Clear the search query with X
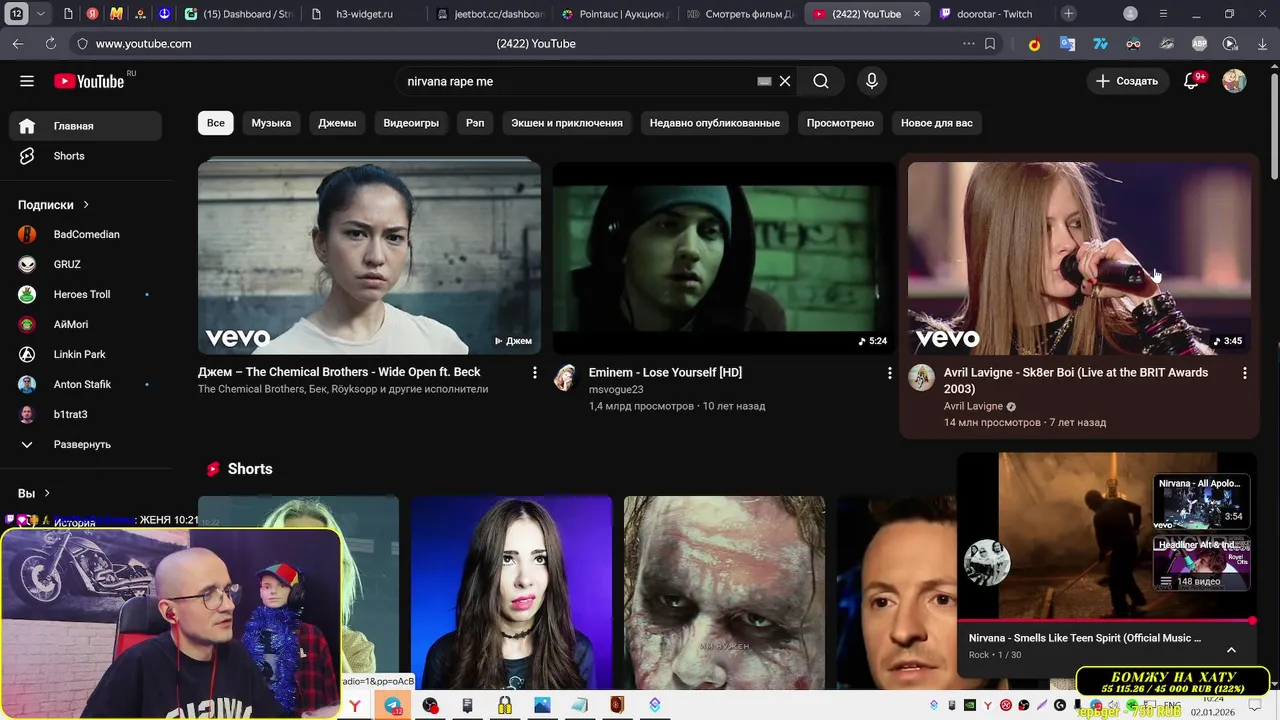Screen dimensions: 1280x720 tap(785, 81)
